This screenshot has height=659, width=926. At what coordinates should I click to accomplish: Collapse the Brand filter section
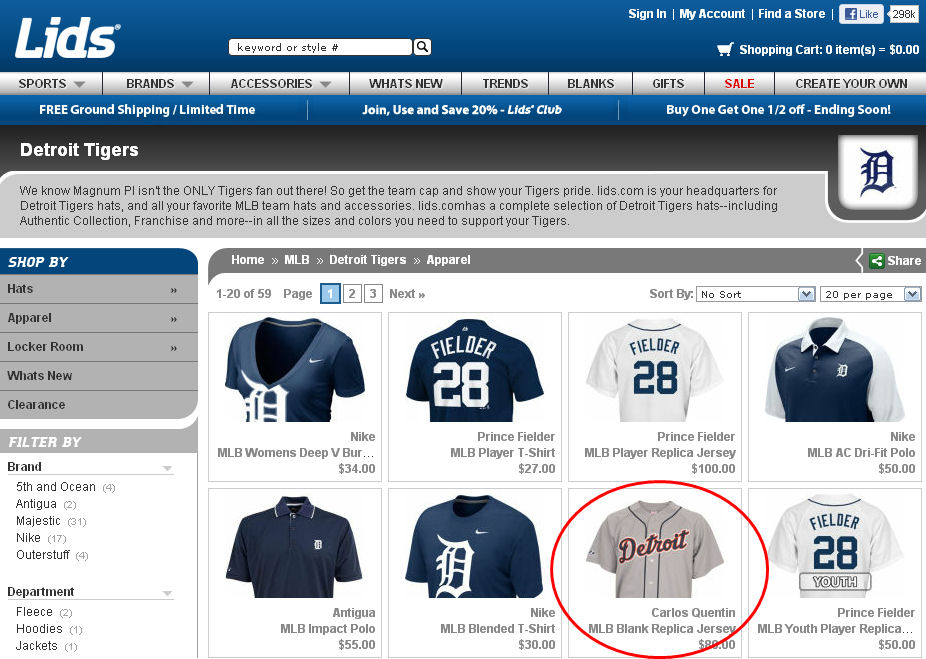click(167, 468)
